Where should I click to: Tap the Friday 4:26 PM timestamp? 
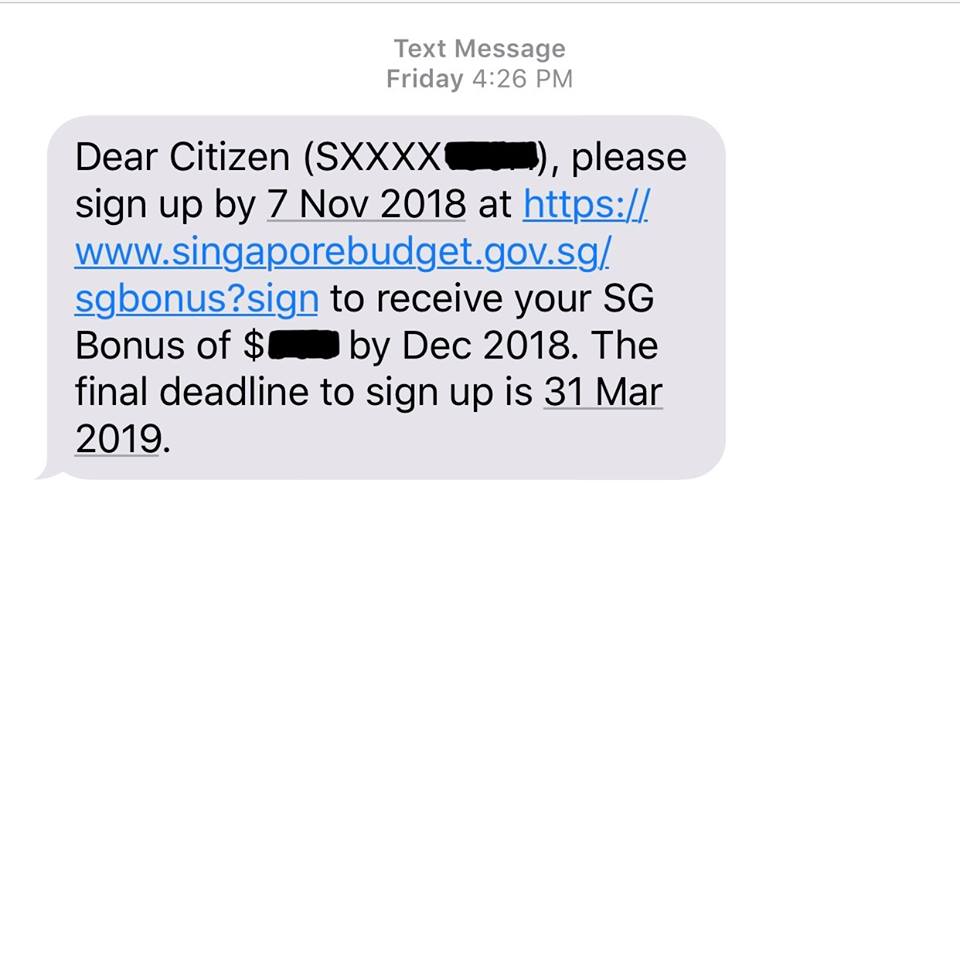[x=479, y=79]
